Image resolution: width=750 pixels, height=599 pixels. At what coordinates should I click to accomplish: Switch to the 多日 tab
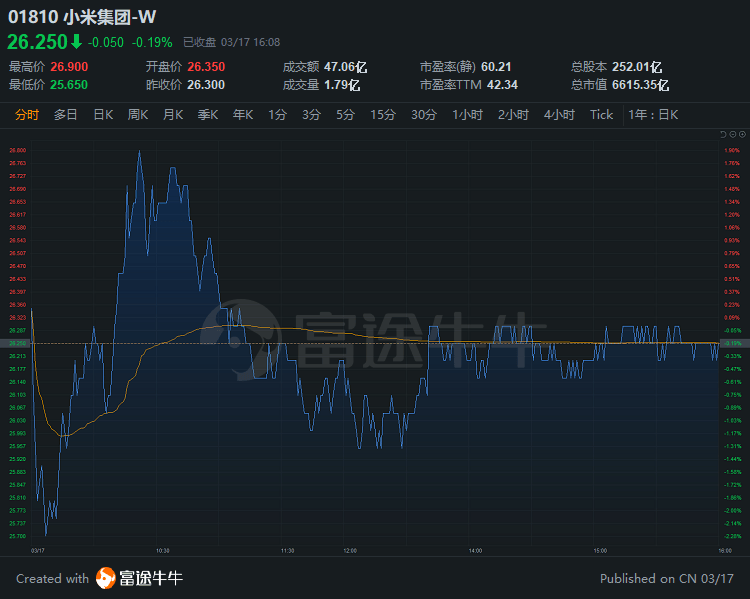tap(66, 115)
